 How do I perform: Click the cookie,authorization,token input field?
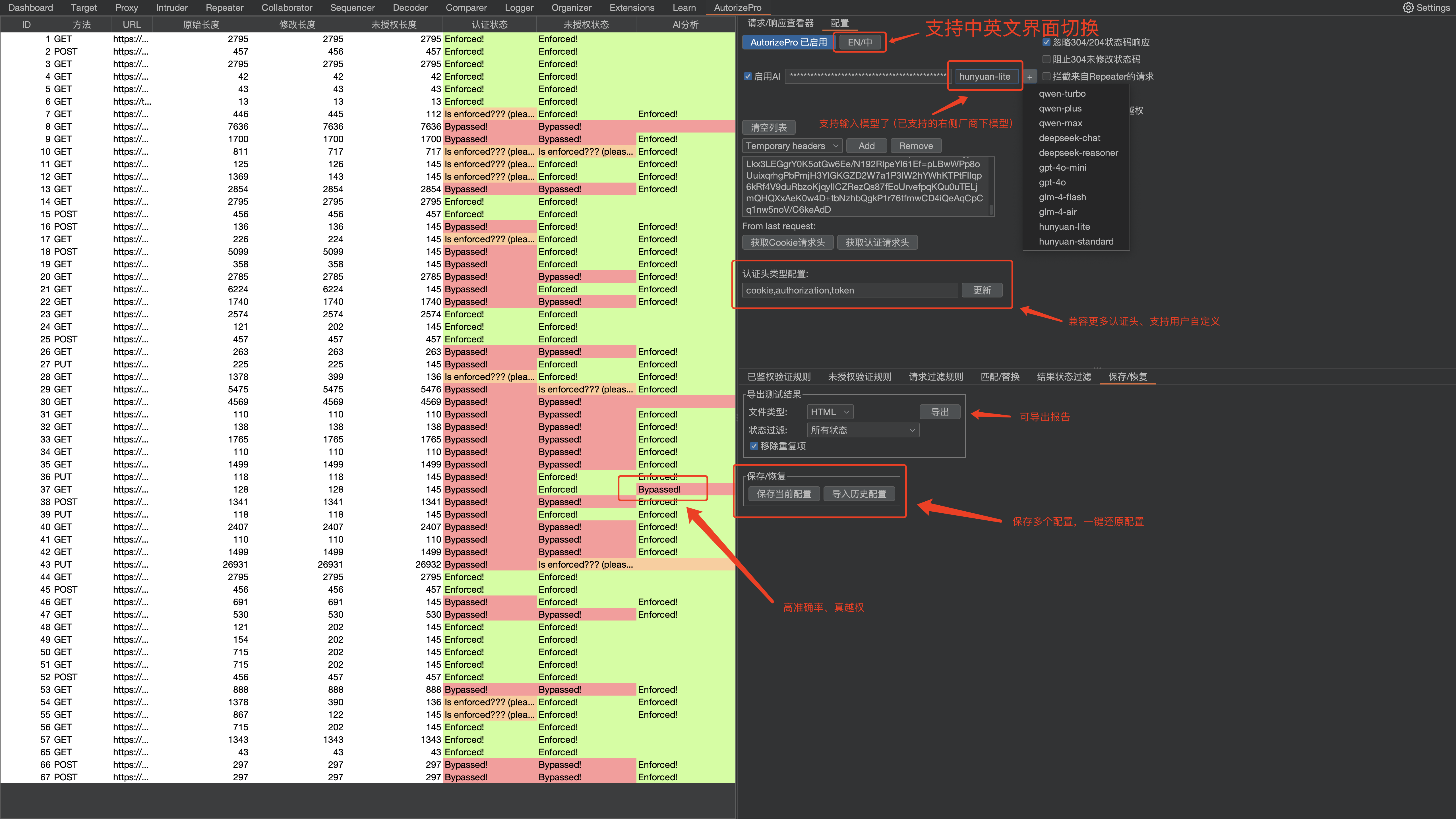[849, 291]
